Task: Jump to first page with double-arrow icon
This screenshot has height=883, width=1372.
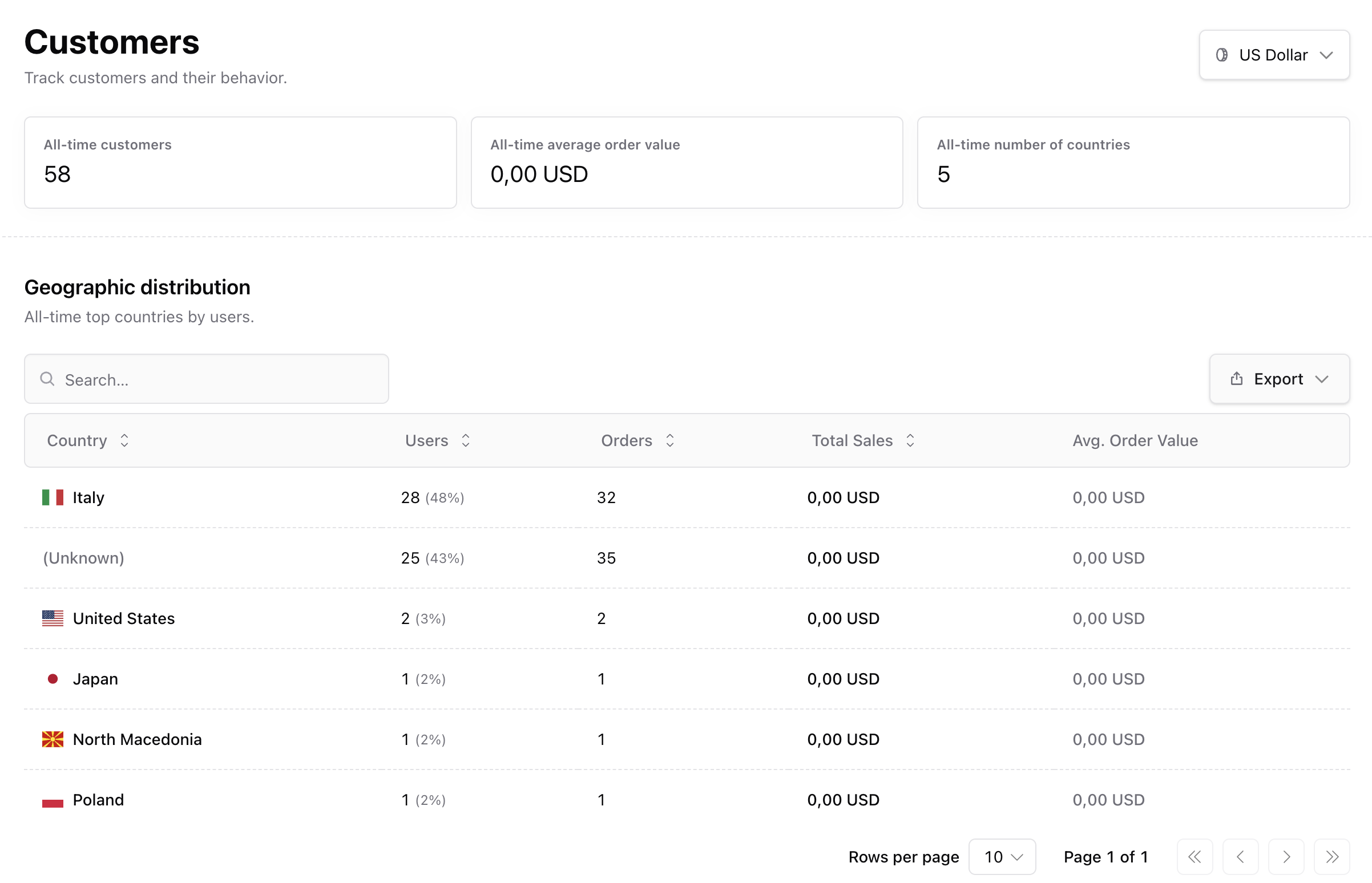Action: click(x=1194, y=857)
